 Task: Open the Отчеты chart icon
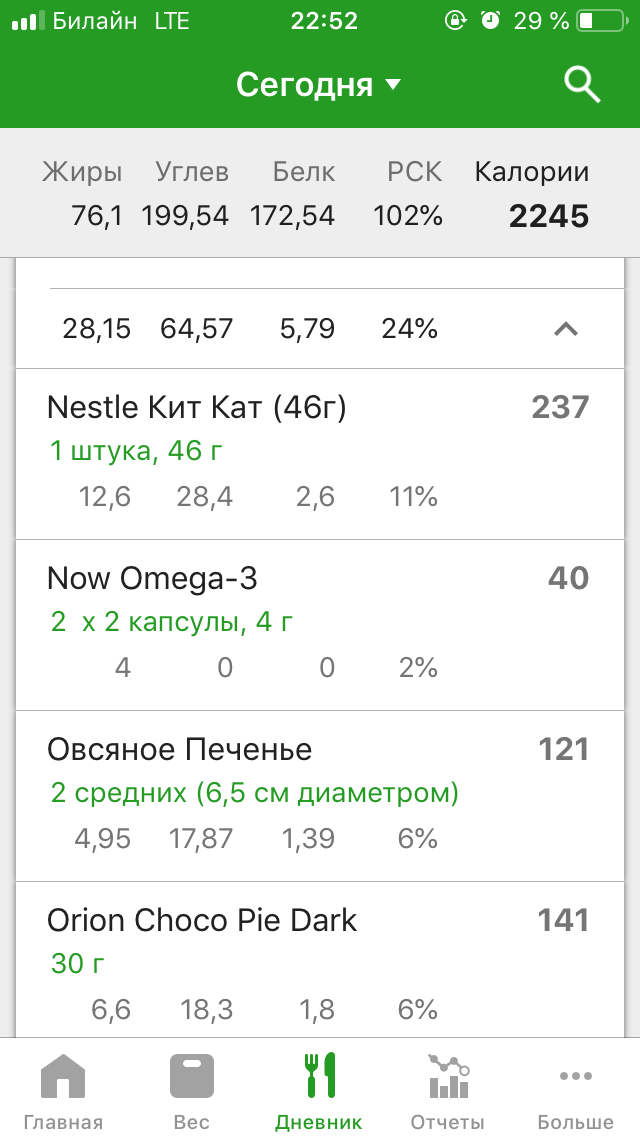448,1076
